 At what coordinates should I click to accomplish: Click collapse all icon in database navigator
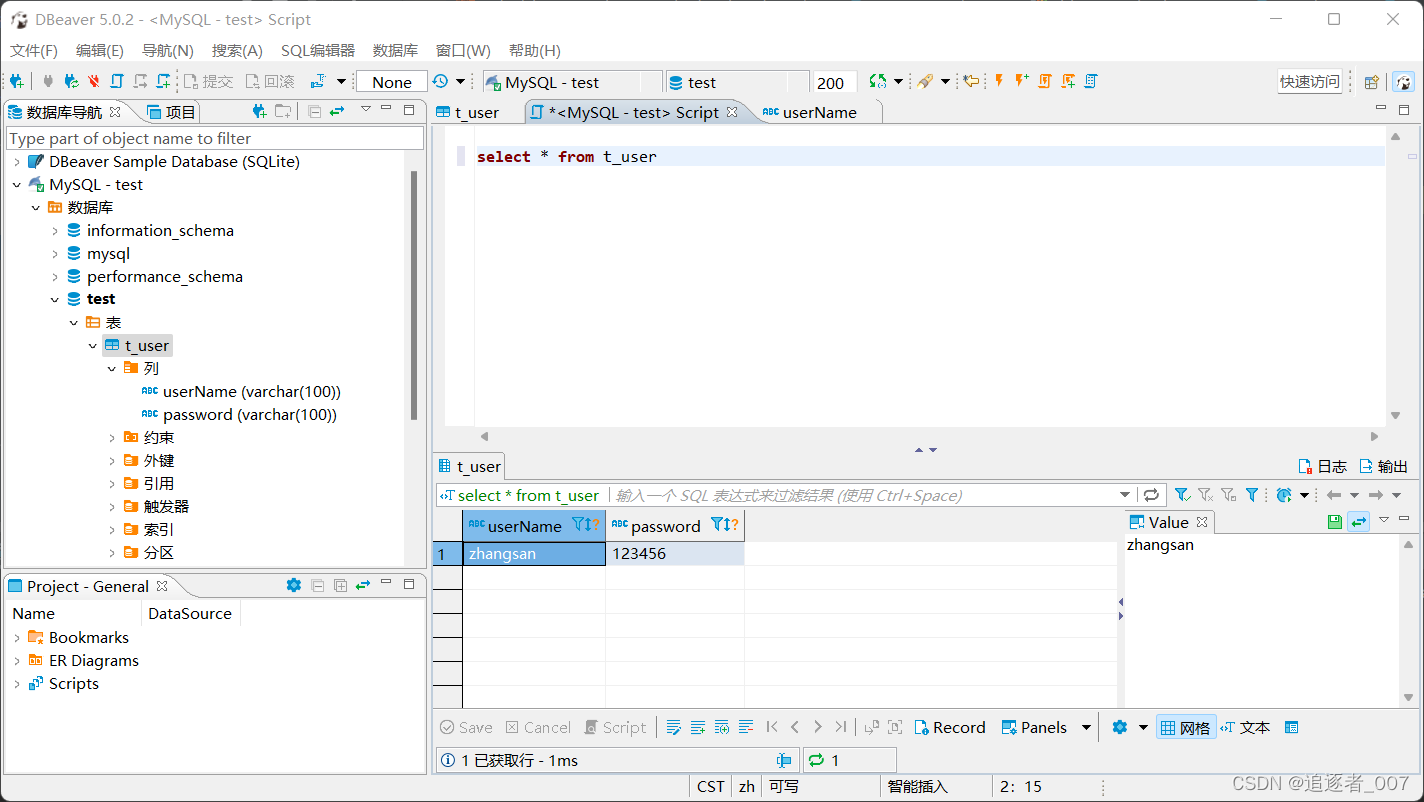coord(314,111)
